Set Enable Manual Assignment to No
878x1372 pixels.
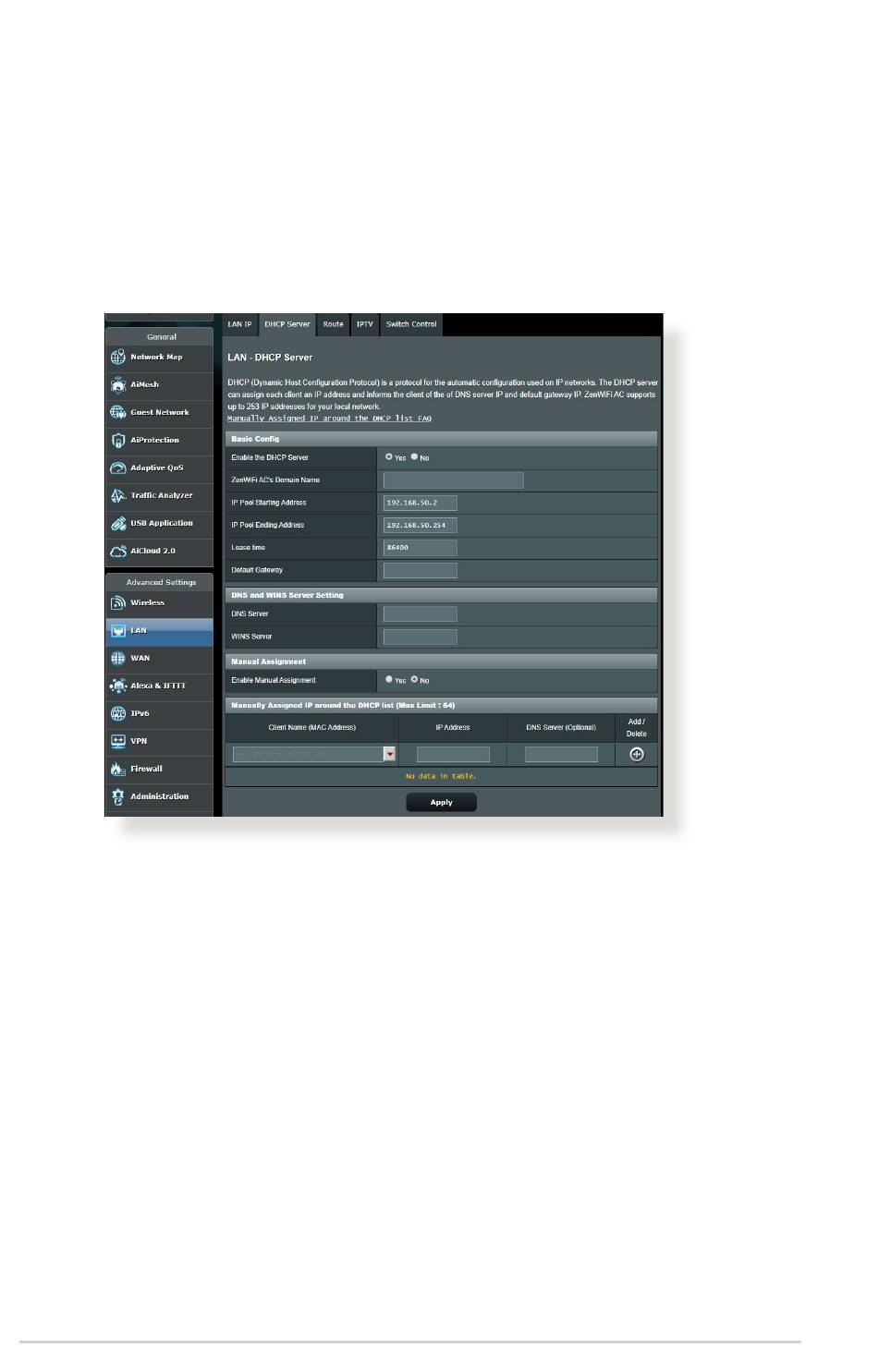414,679
